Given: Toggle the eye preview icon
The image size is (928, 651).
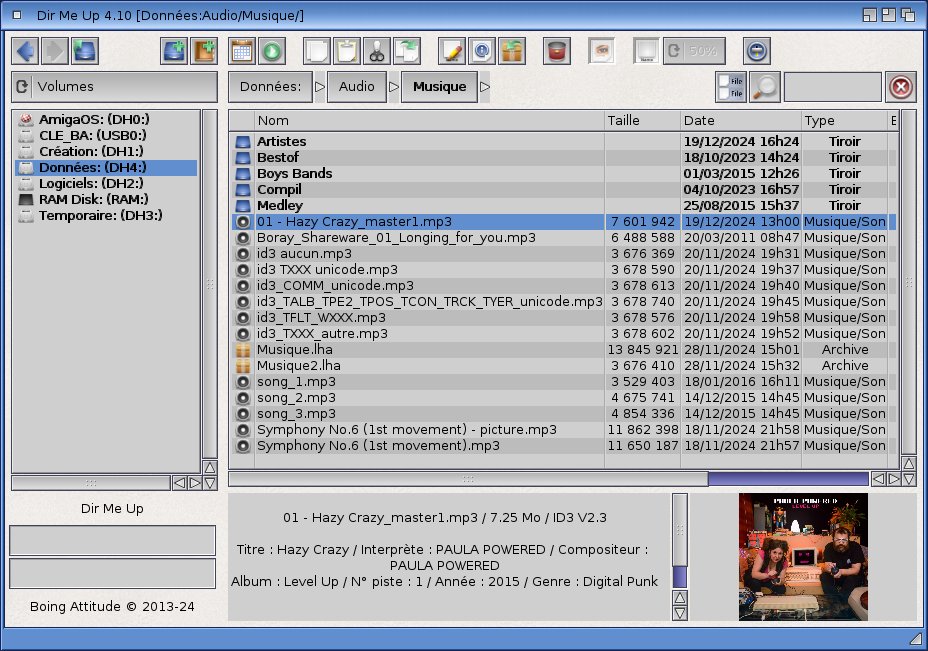Looking at the screenshot, I should pyautogui.click(x=601, y=51).
